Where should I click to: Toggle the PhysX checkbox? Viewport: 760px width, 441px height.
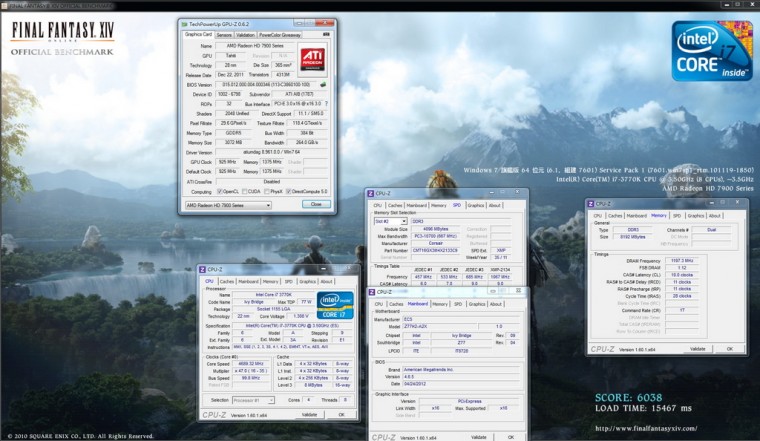pos(269,190)
